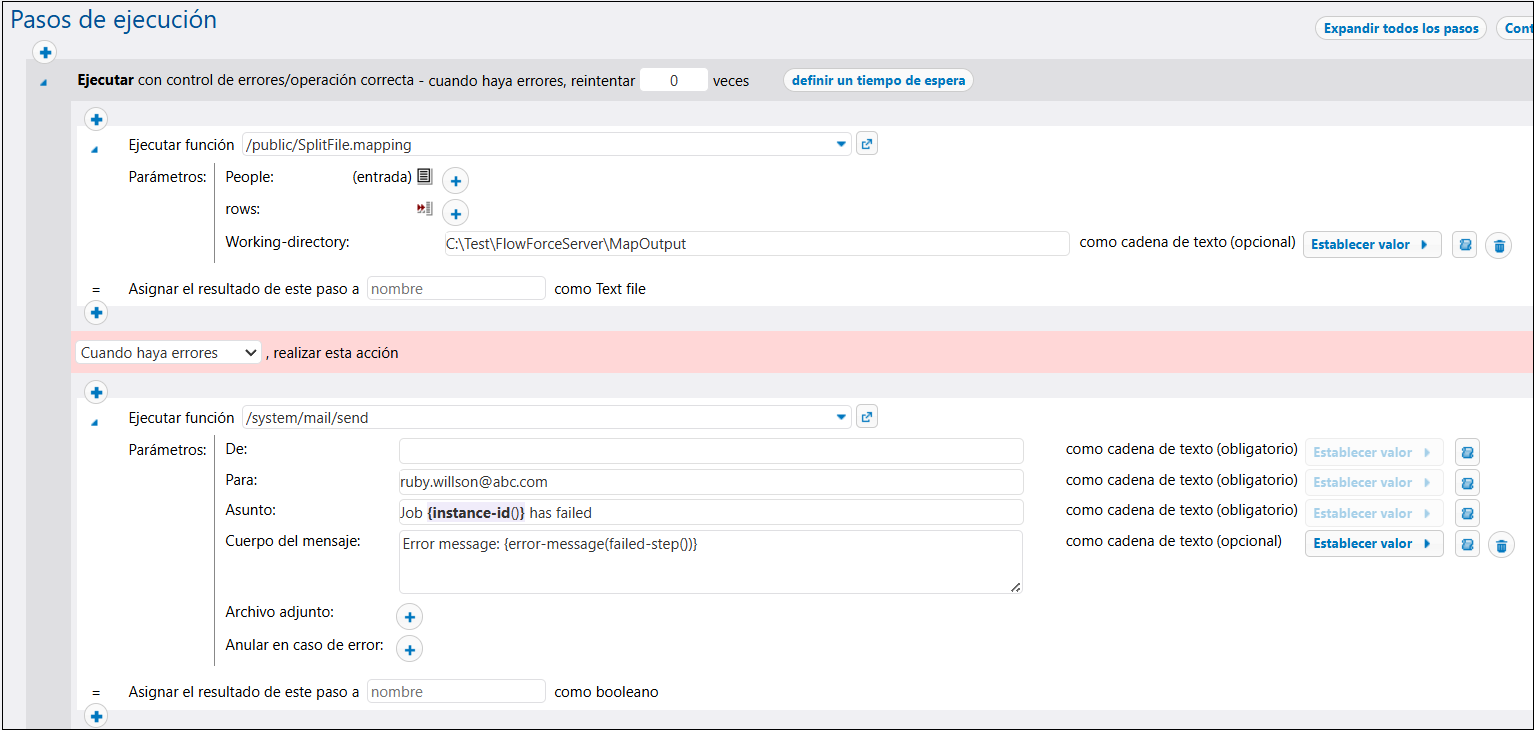Click Establecer valor for Working-directory

coord(1371,244)
